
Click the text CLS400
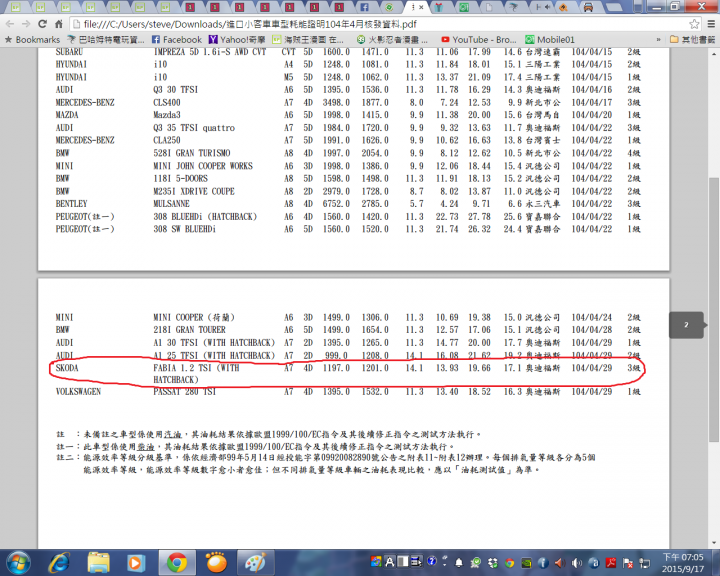coord(167,102)
